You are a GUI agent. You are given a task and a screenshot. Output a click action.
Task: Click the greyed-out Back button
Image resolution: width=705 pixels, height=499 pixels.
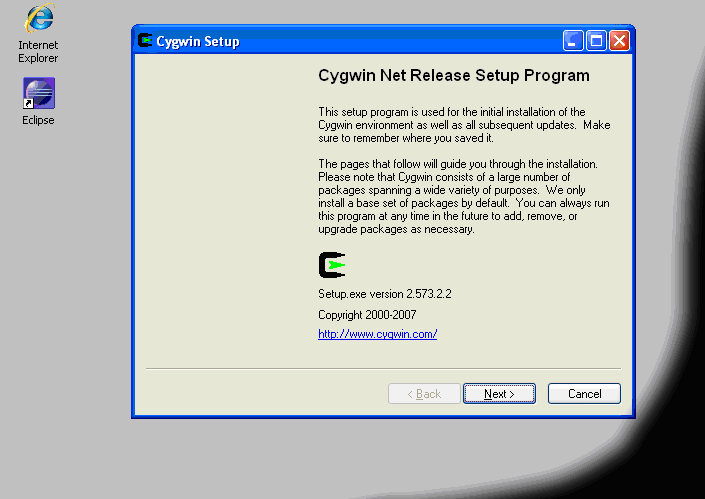(424, 394)
